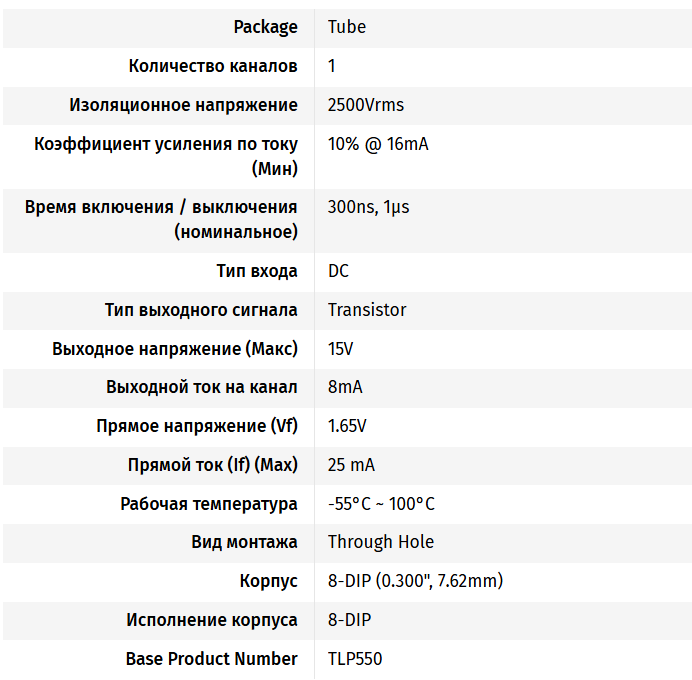Click the 25 mA forward current value
This screenshot has width=692, height=680.
(351, 465)
